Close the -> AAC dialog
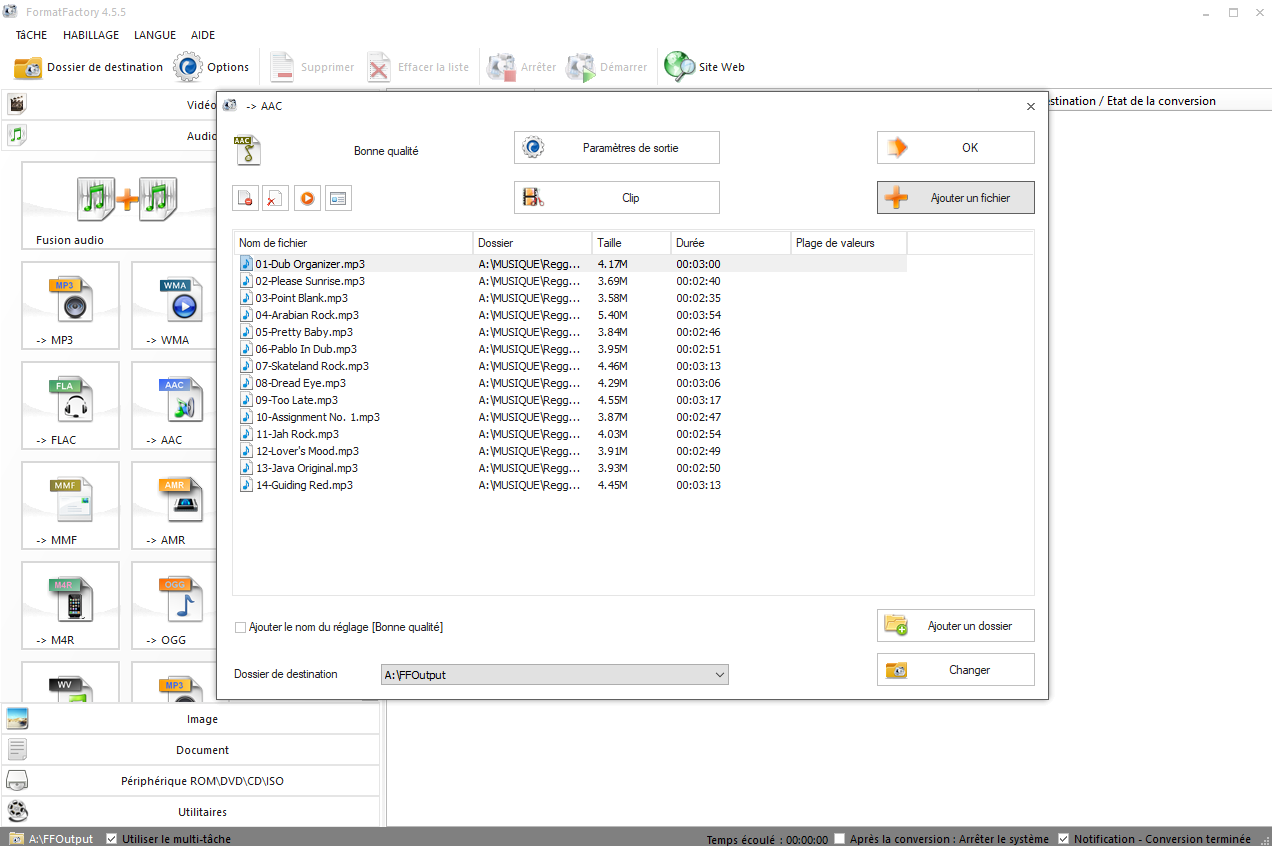 coord(1031,106)
